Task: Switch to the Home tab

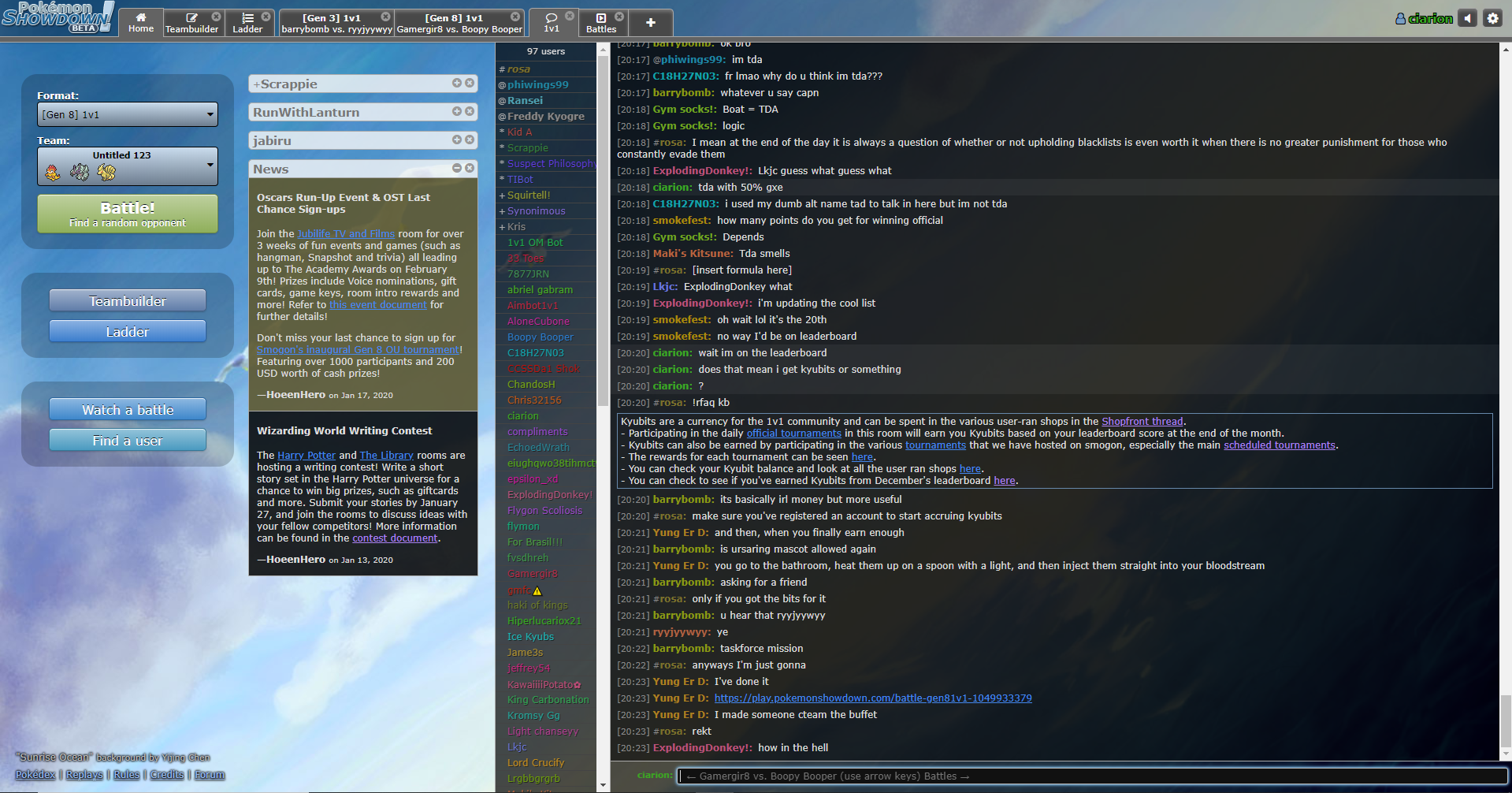Action: 141,23
